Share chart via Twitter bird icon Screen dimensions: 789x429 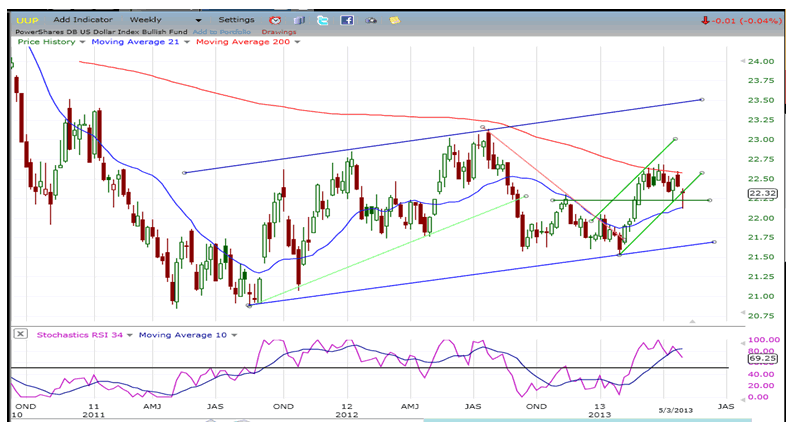323,19
